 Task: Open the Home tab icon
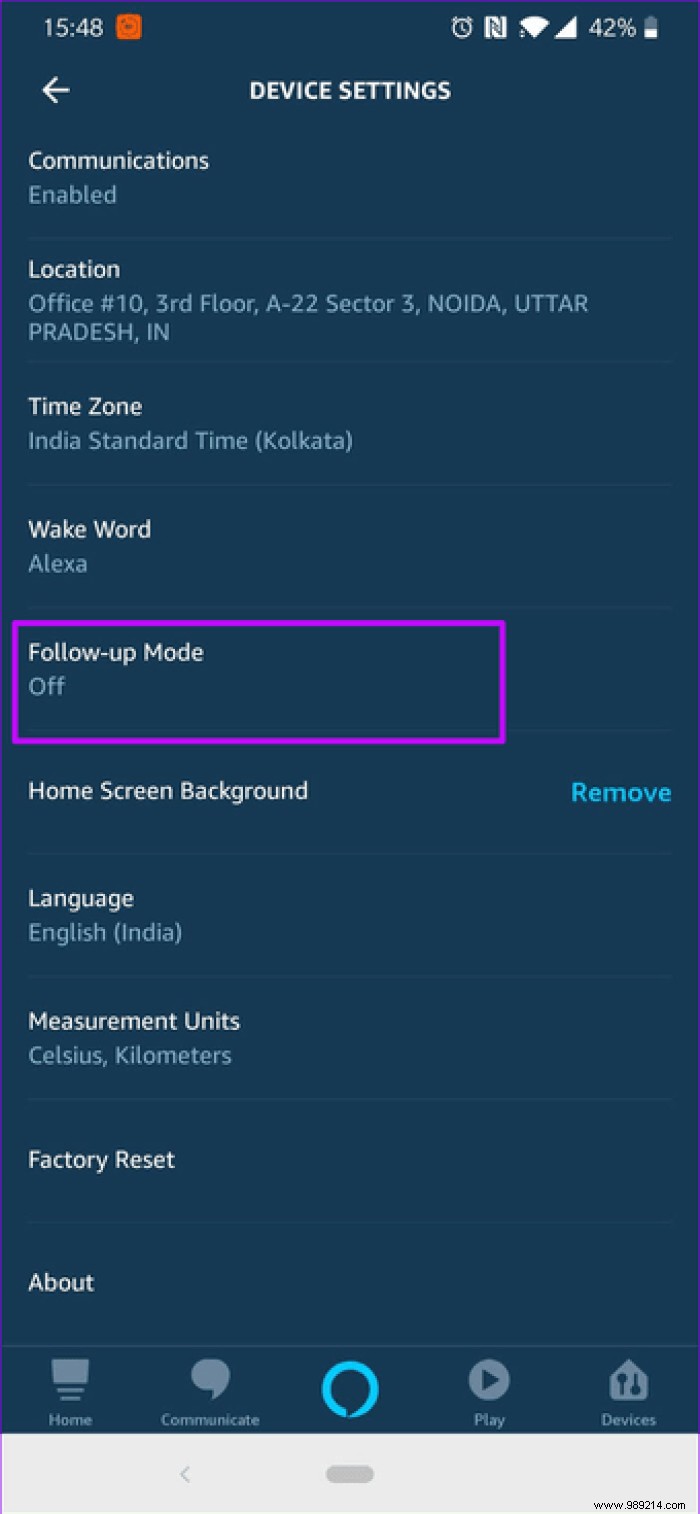(70, 1381)
